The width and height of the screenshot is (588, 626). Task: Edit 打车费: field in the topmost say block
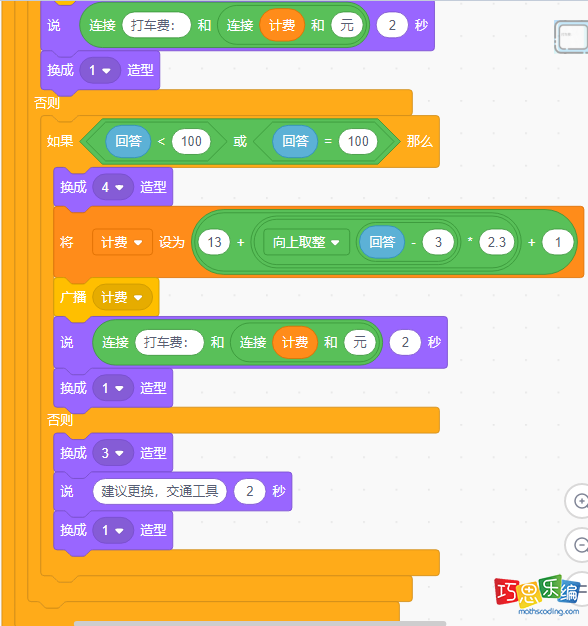[x=156, y=25]
